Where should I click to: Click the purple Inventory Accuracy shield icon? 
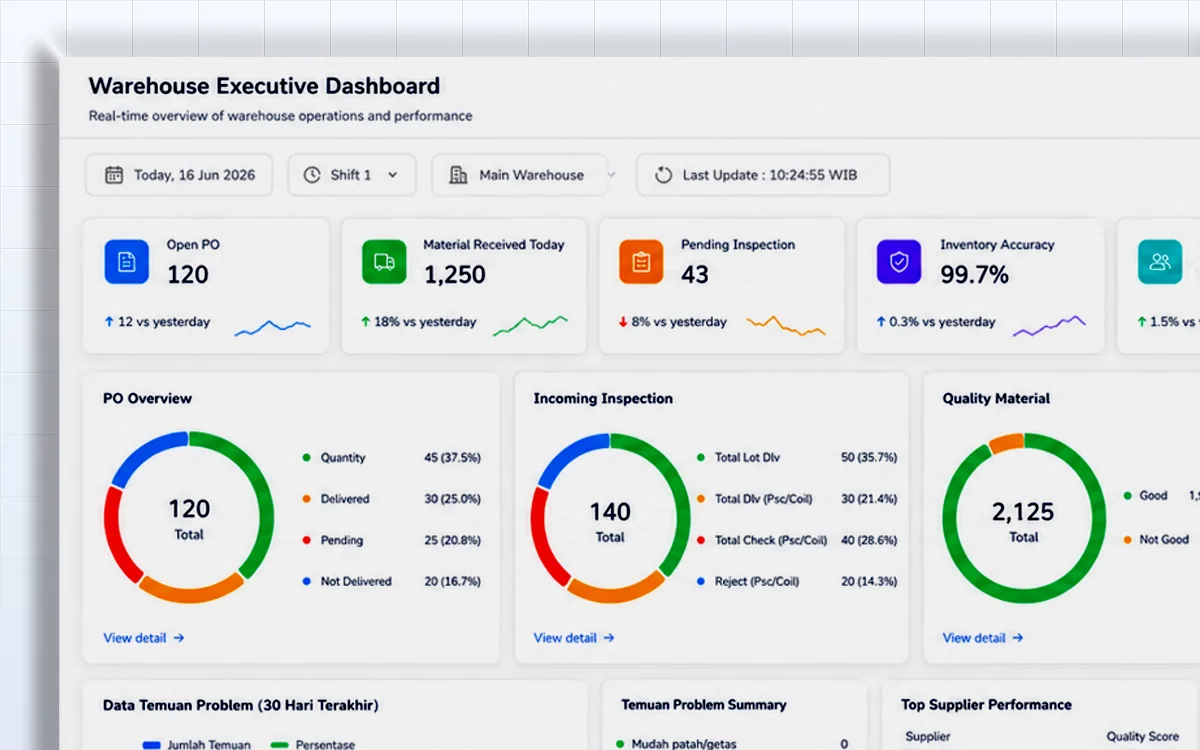tap(899, 262)
